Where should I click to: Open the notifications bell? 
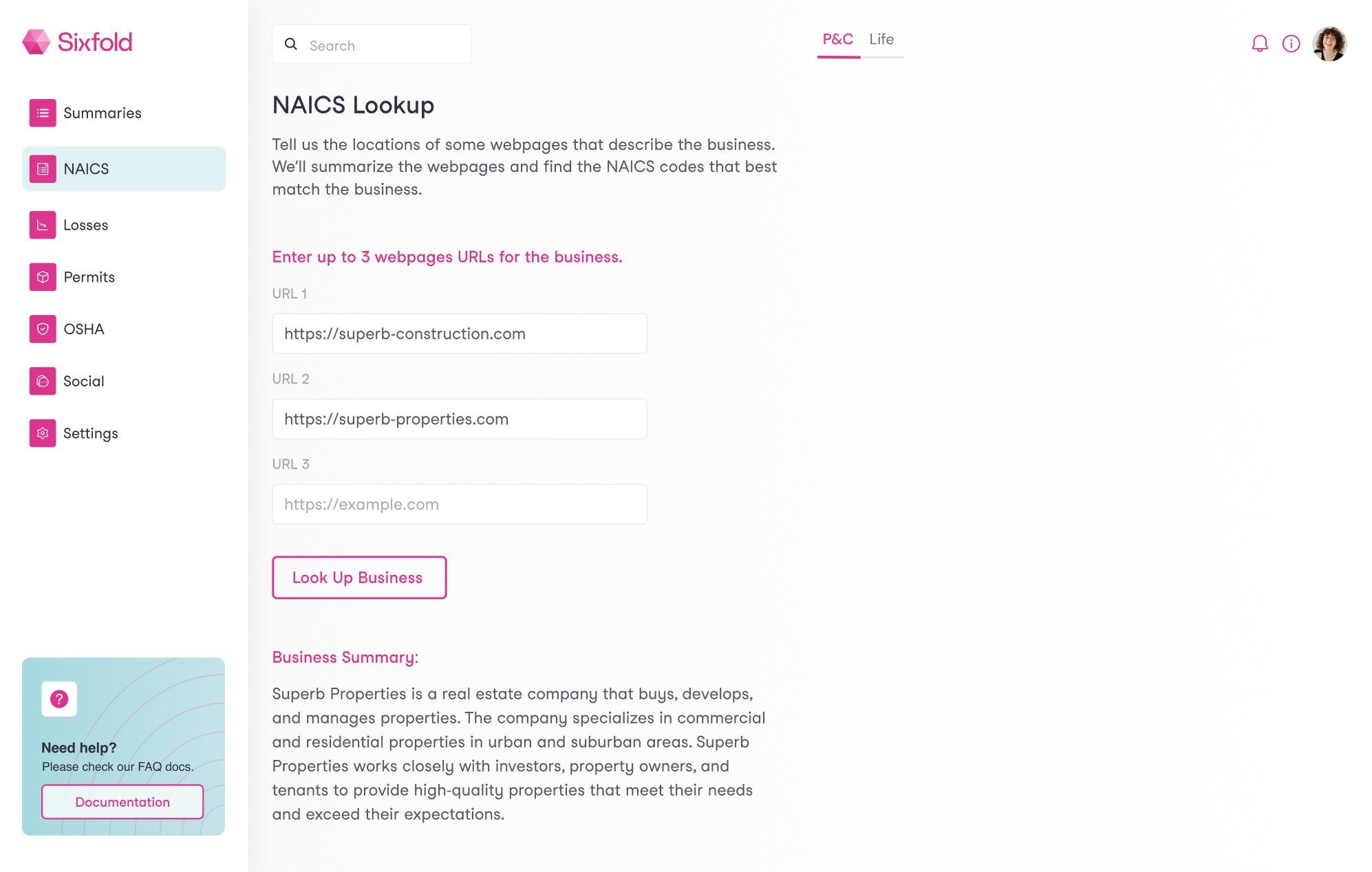1259,44
